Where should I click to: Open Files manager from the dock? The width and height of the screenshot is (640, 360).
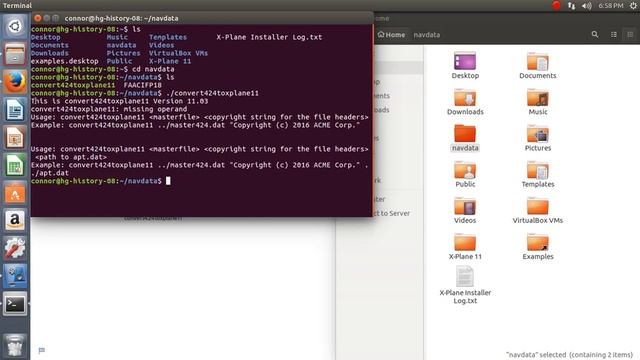tap(15, 54)
